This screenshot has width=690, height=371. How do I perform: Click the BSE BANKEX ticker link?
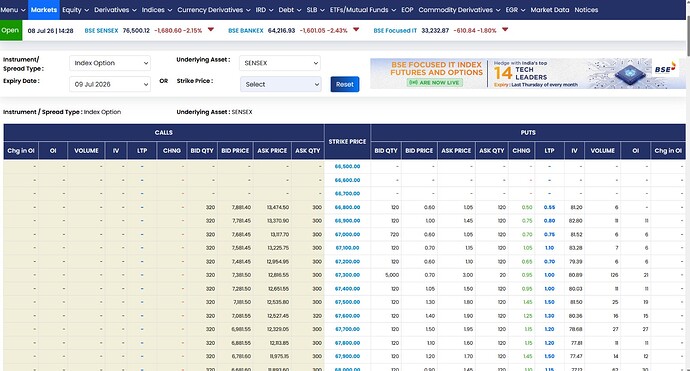click(x=246, y=30)
